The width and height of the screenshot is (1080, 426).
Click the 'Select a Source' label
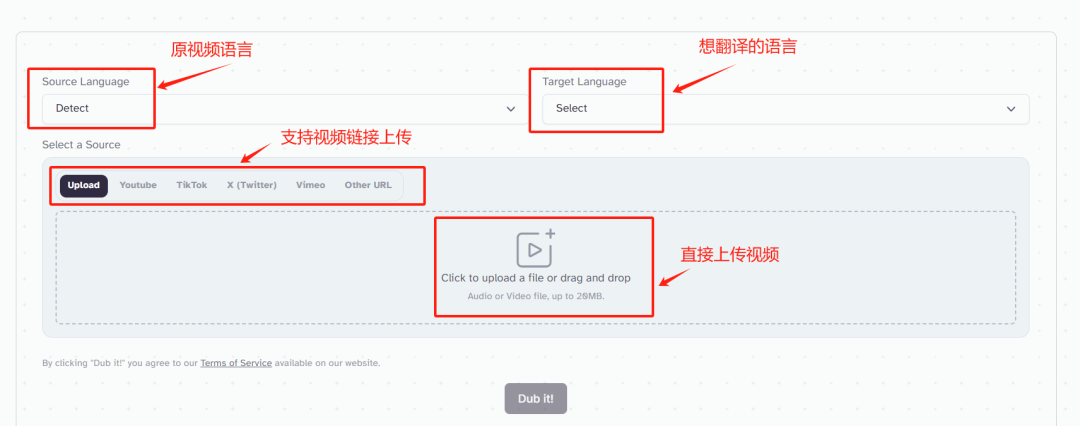(81, 145)
